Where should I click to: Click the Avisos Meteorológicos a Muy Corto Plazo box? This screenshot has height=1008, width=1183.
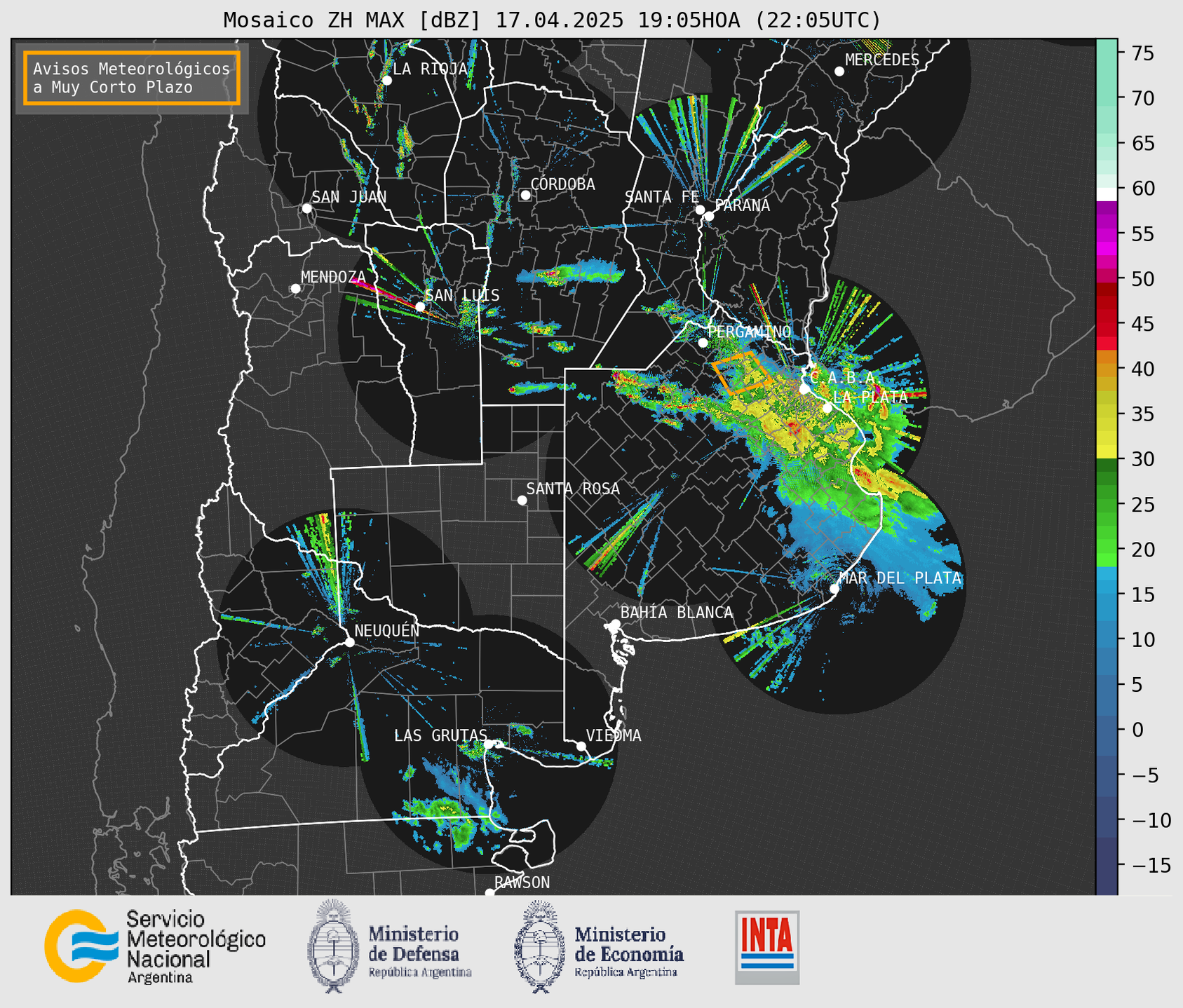pos(132,78)
